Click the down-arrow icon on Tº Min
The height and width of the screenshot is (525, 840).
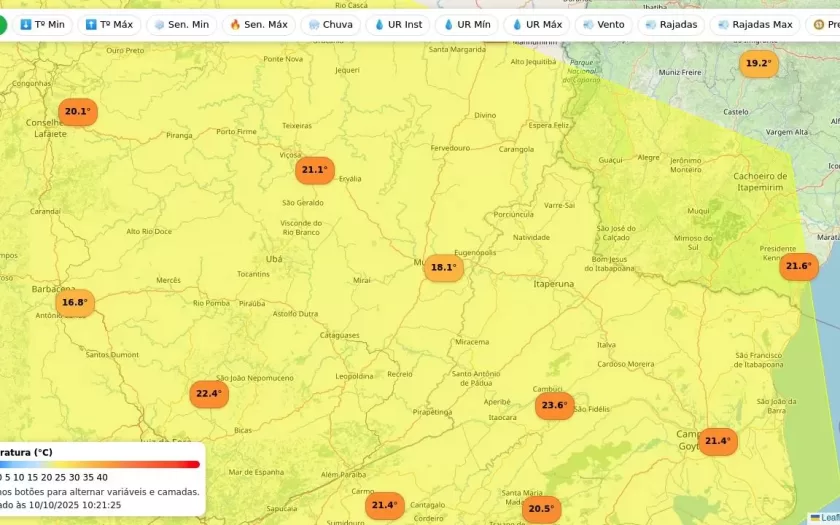coord(26,25)
